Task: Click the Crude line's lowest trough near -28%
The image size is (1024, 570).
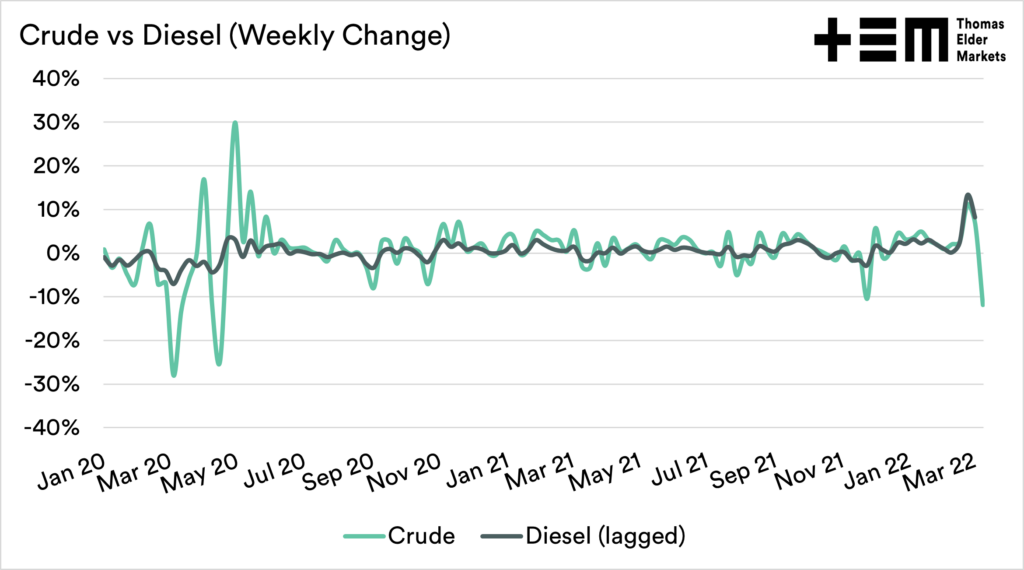Action: pos(174,375)
